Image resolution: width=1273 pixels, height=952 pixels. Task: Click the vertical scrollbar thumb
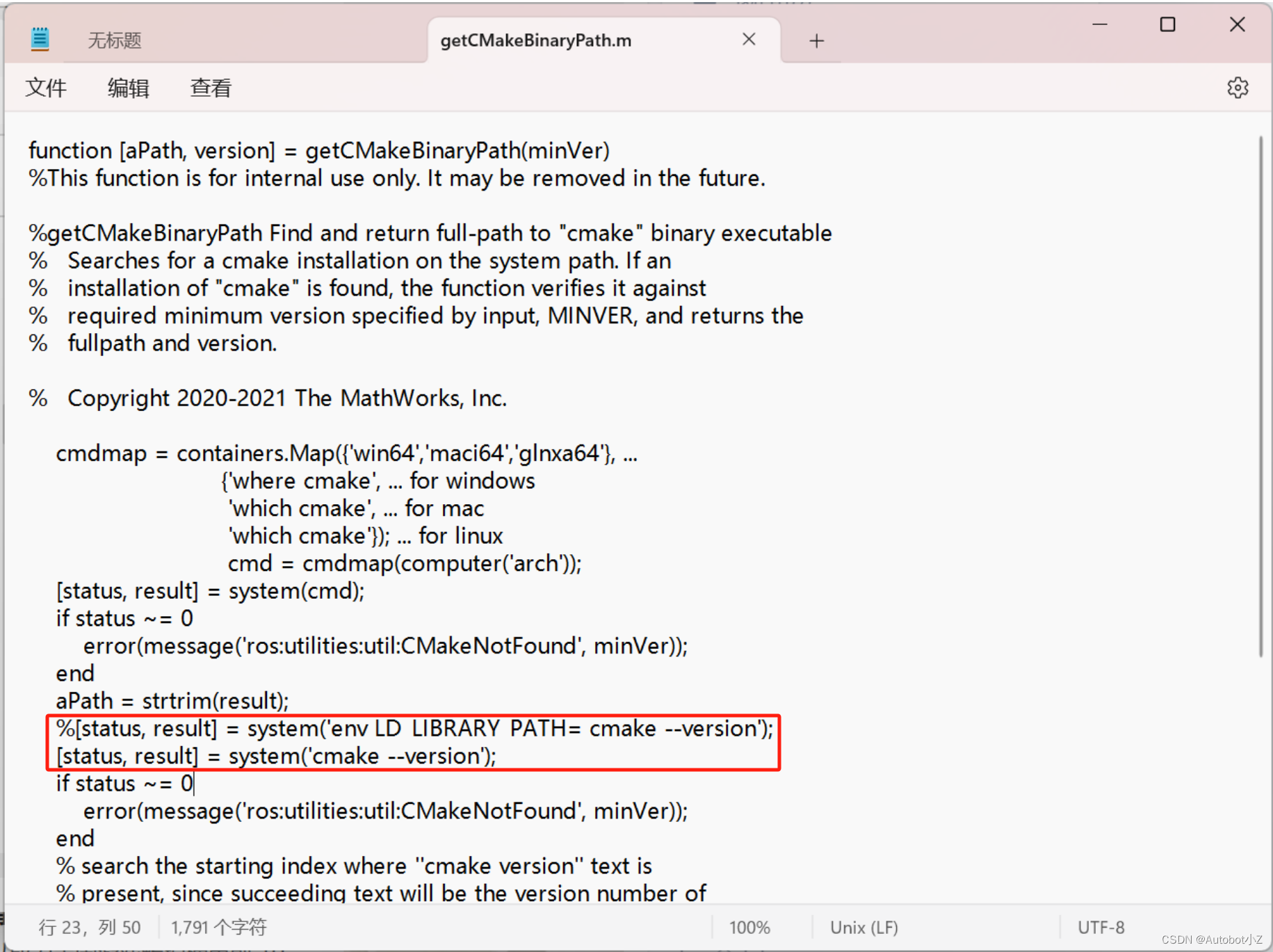point(1260,396)
